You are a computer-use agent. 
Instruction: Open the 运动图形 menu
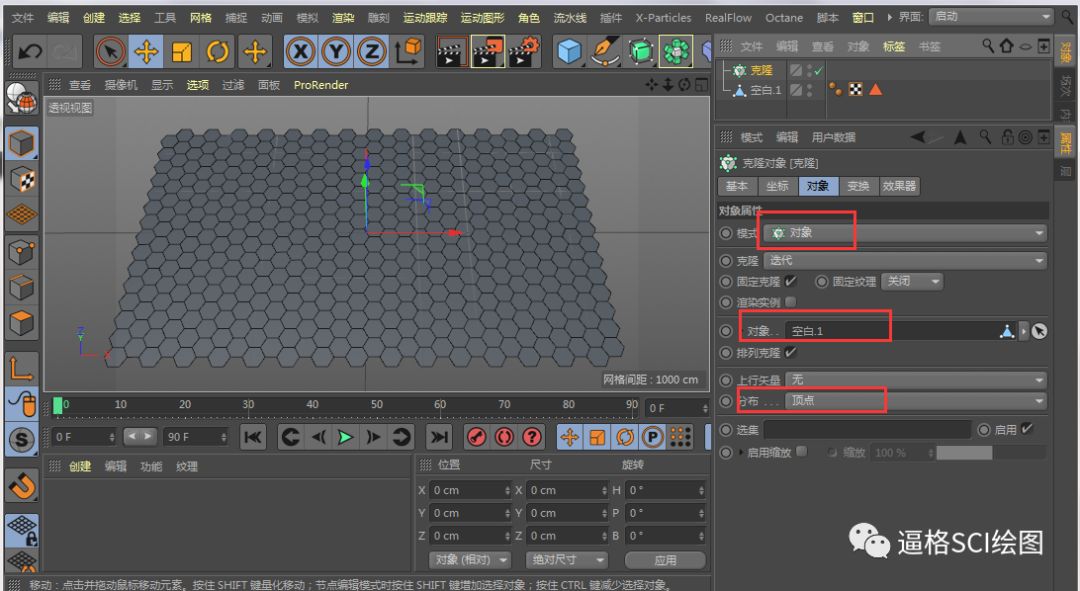tap(482, 17)
